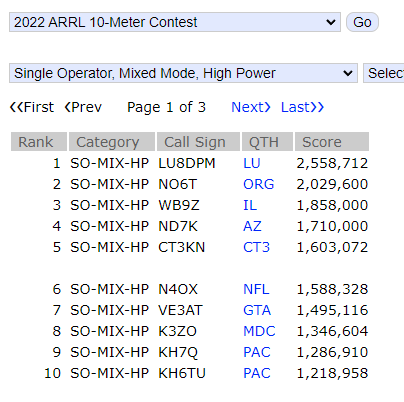This screenshot has width=404, height=402.
Task: Select call sign VE3AT
Action: click(180, 310)
